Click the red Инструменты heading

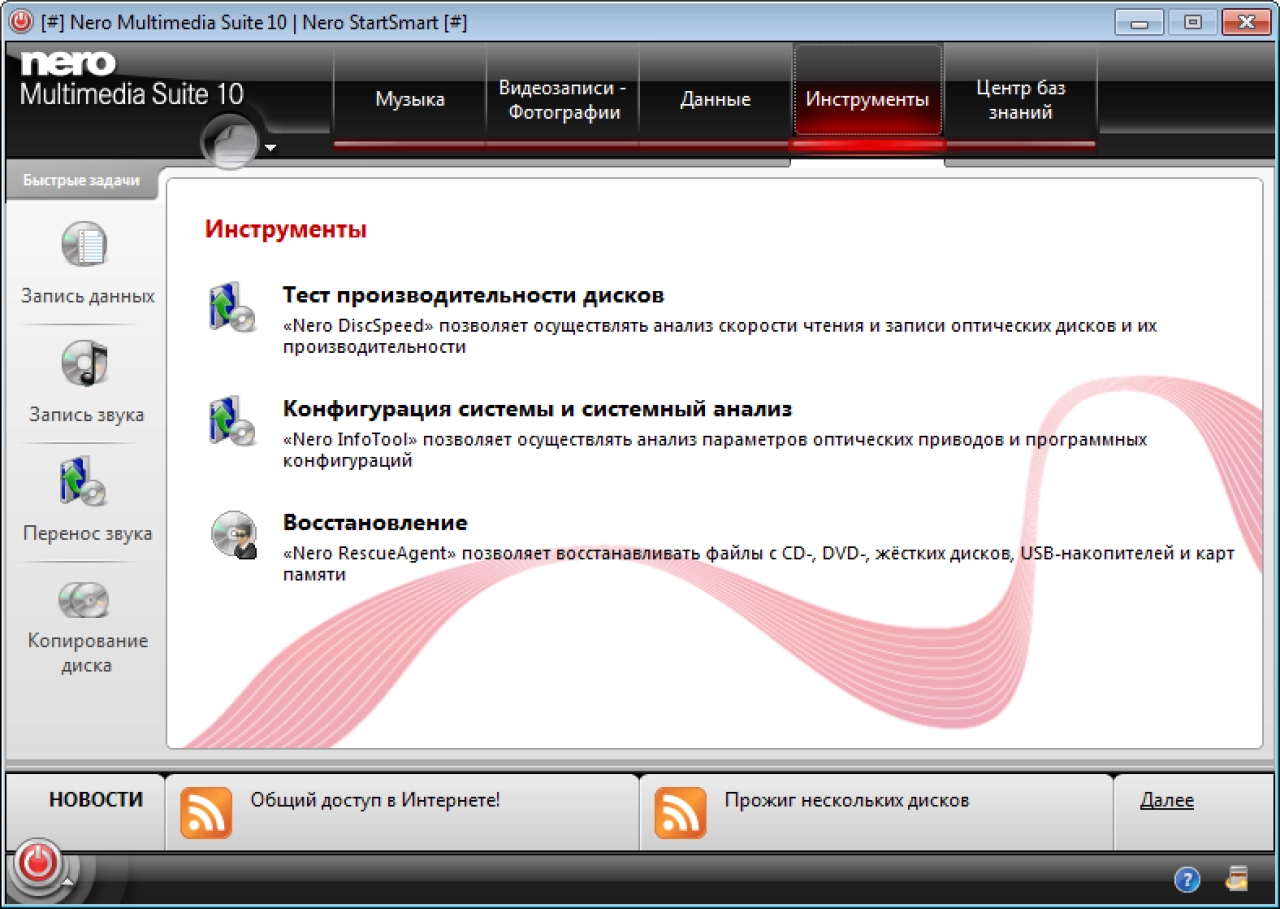(286, 229)
